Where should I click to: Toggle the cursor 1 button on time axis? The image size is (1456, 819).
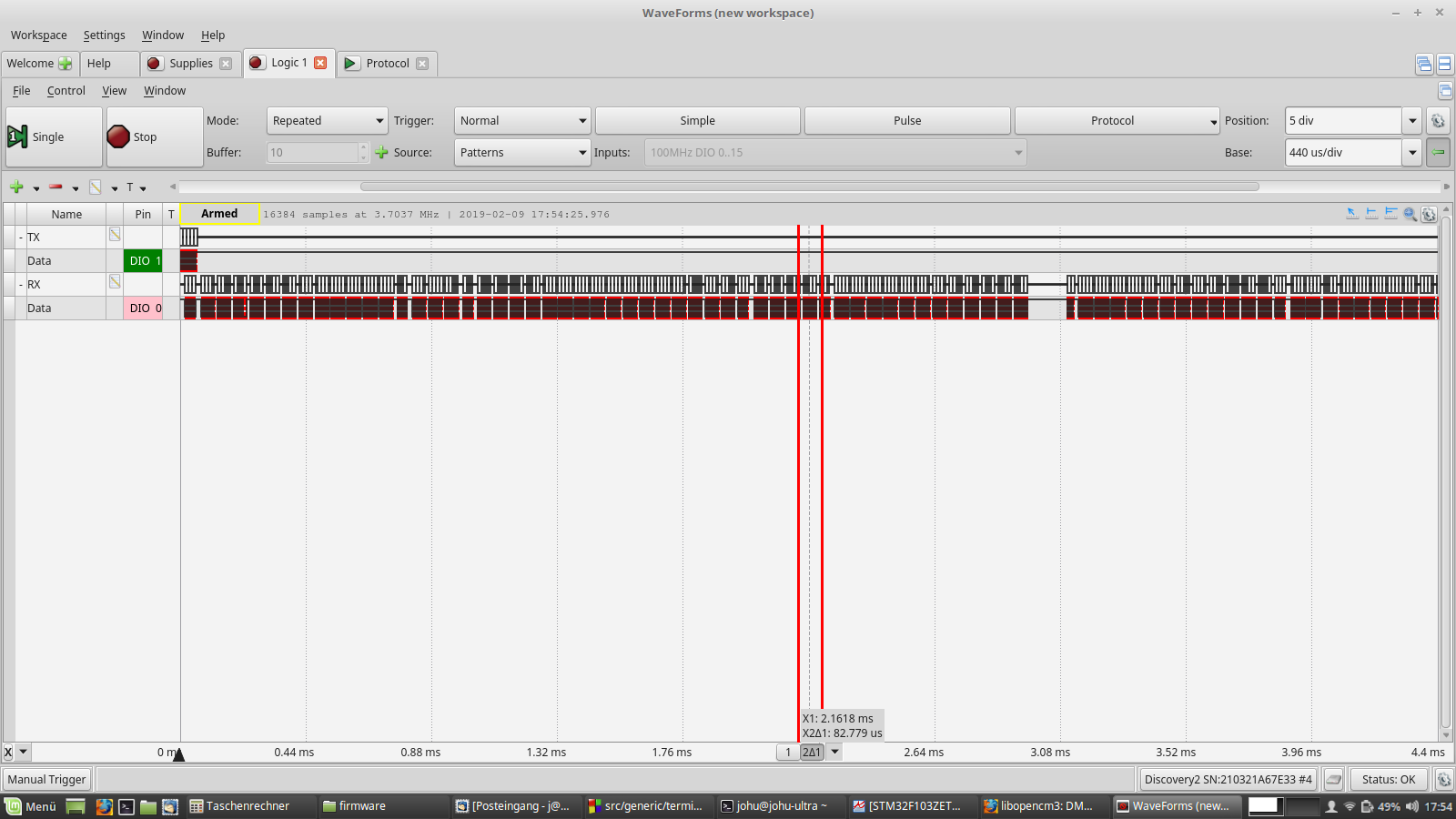(788, 753)
